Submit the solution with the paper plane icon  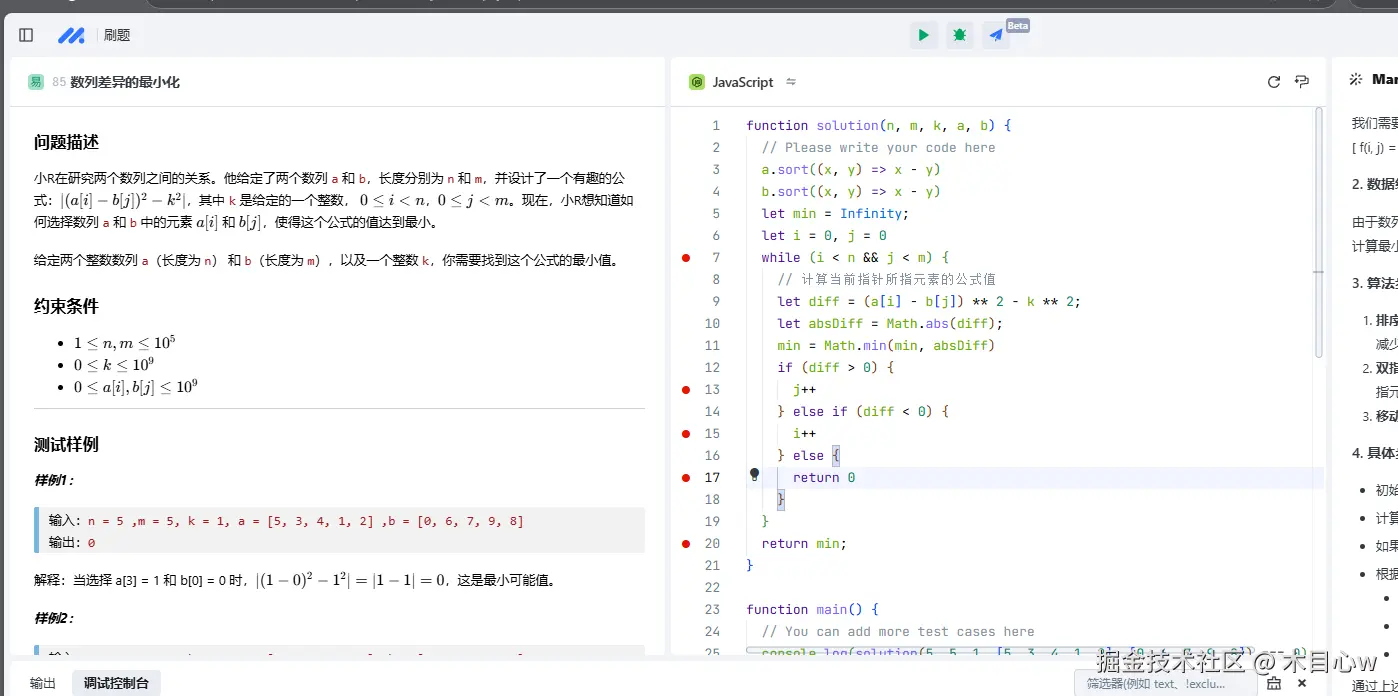pyautogui.click(x=995, y=34)
